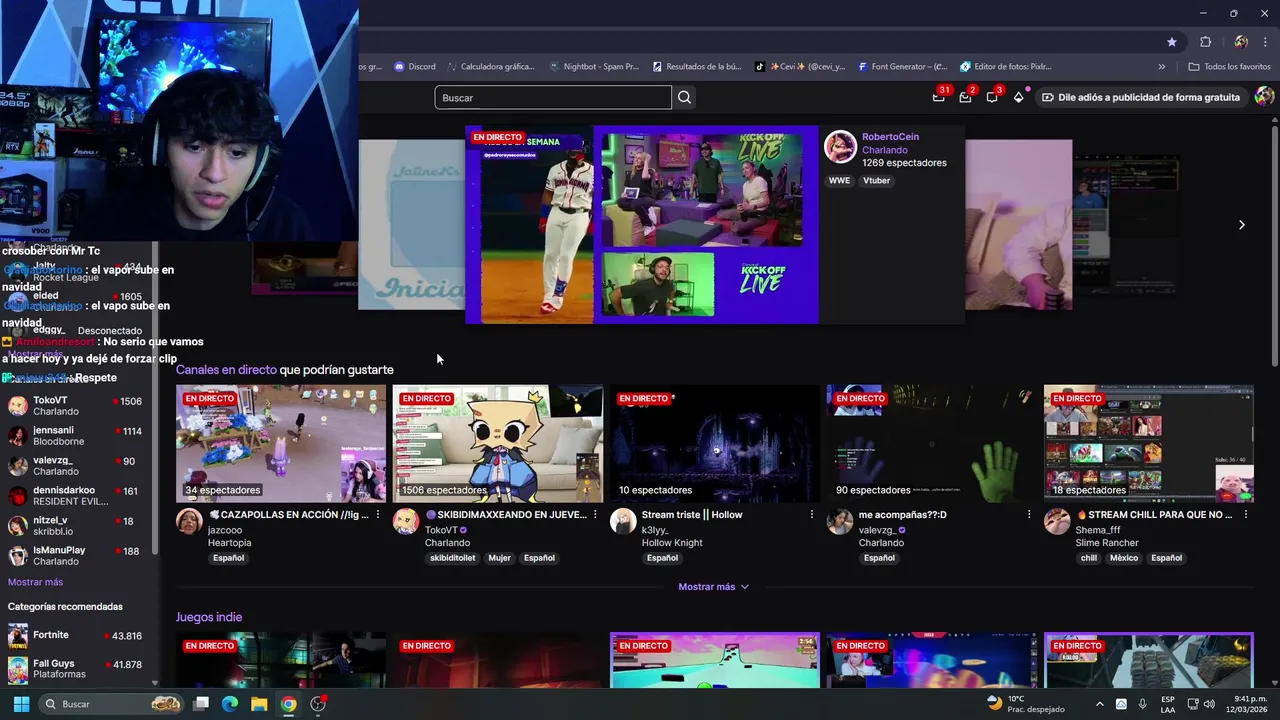1280x720 pixels.
Task: Click the Twitch search input field
Action: 553,97
